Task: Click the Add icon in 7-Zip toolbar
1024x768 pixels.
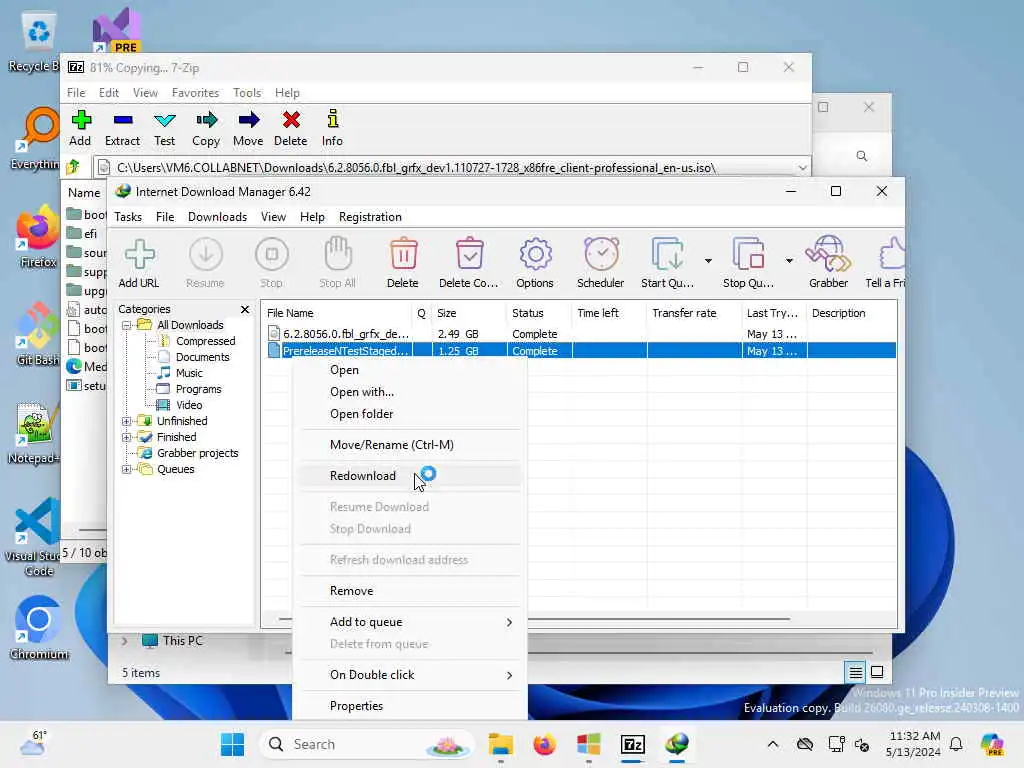Action: [x=80, y=129]
